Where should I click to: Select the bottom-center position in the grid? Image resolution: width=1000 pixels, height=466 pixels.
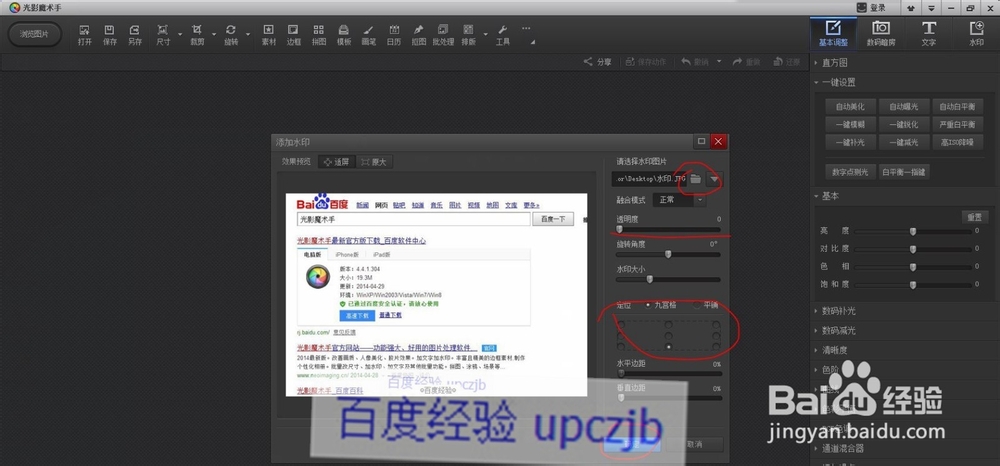[668, 346]
